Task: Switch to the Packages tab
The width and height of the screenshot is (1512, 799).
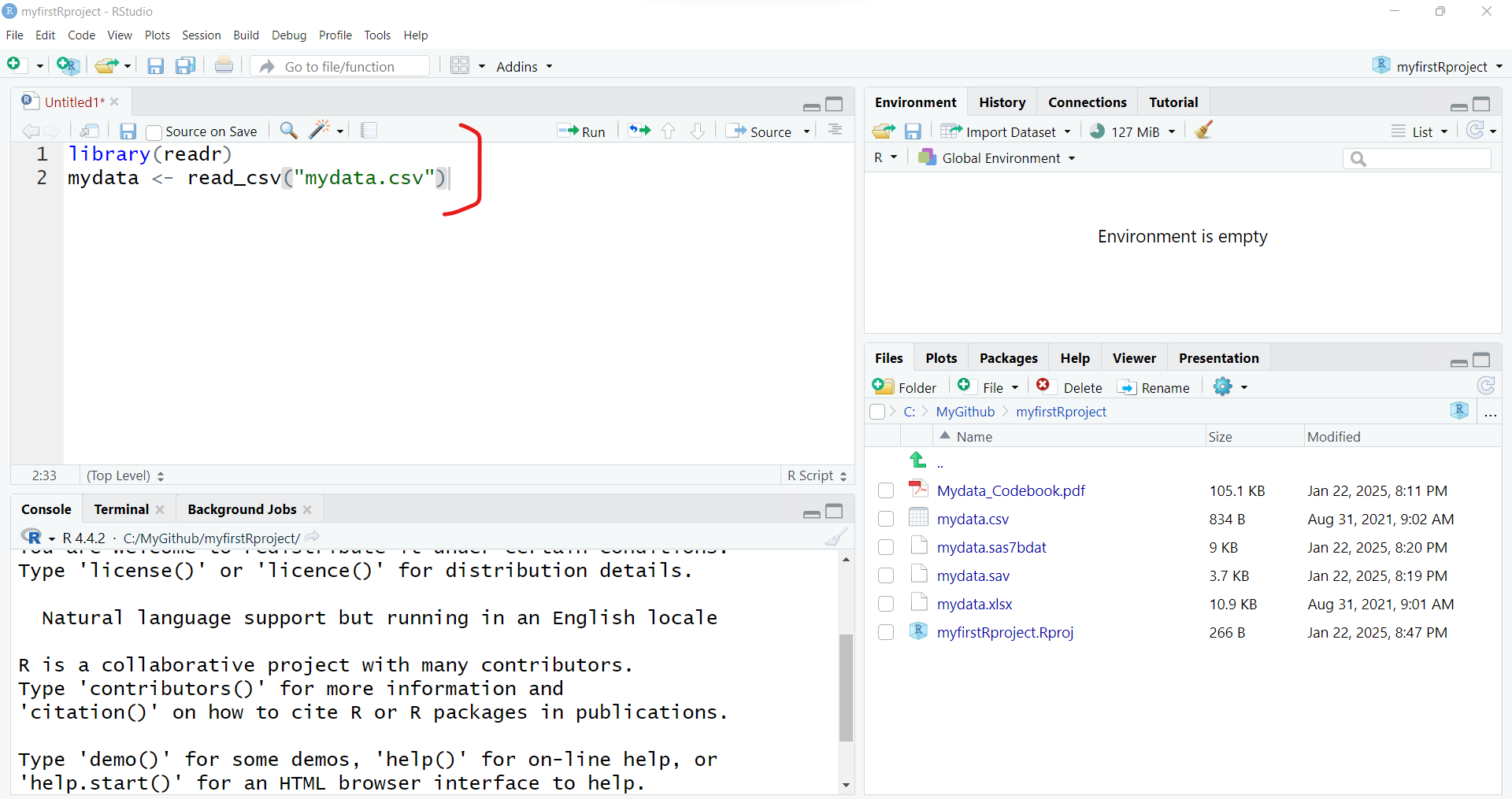Action: pyautogui.click(x=1008, y=358)
